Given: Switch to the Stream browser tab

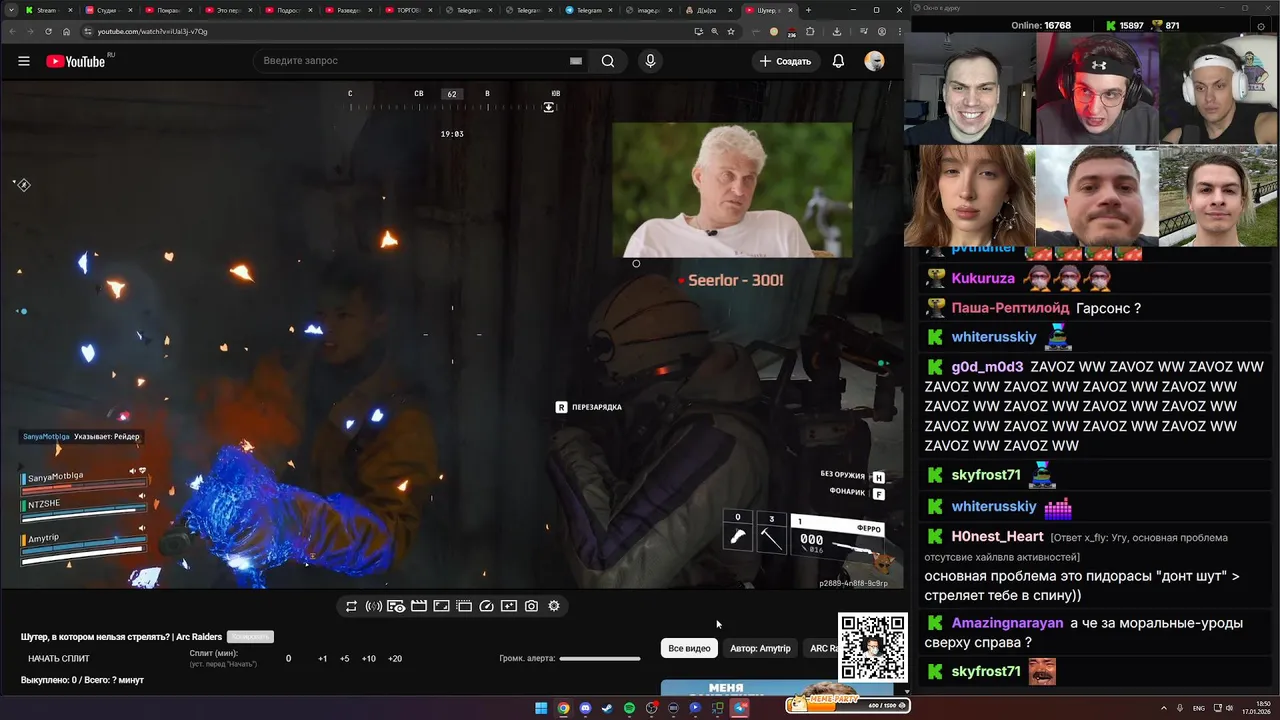Looking at the screenshot, I should [46, 10].
